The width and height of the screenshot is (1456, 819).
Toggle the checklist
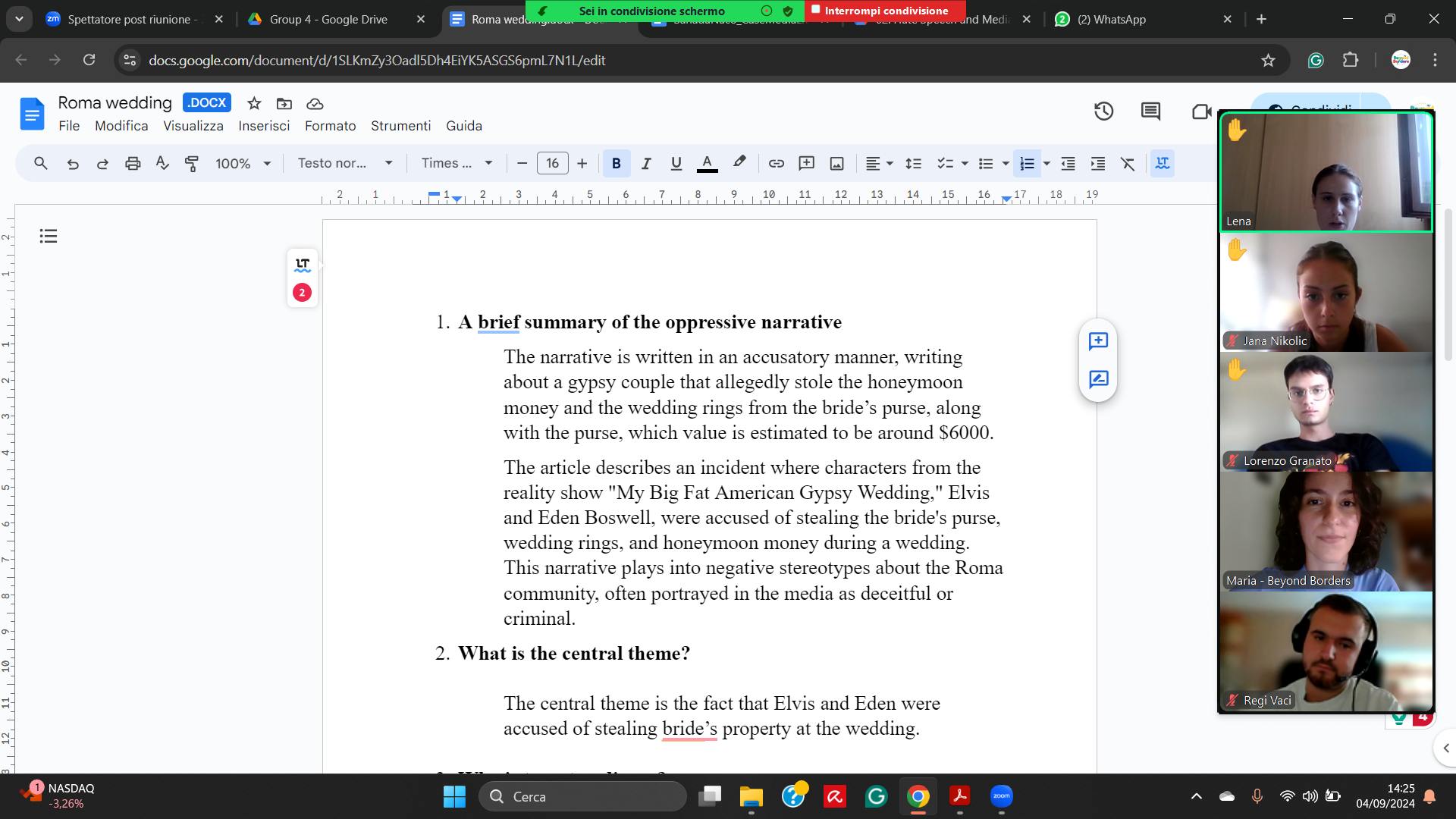tap(944, 163)
